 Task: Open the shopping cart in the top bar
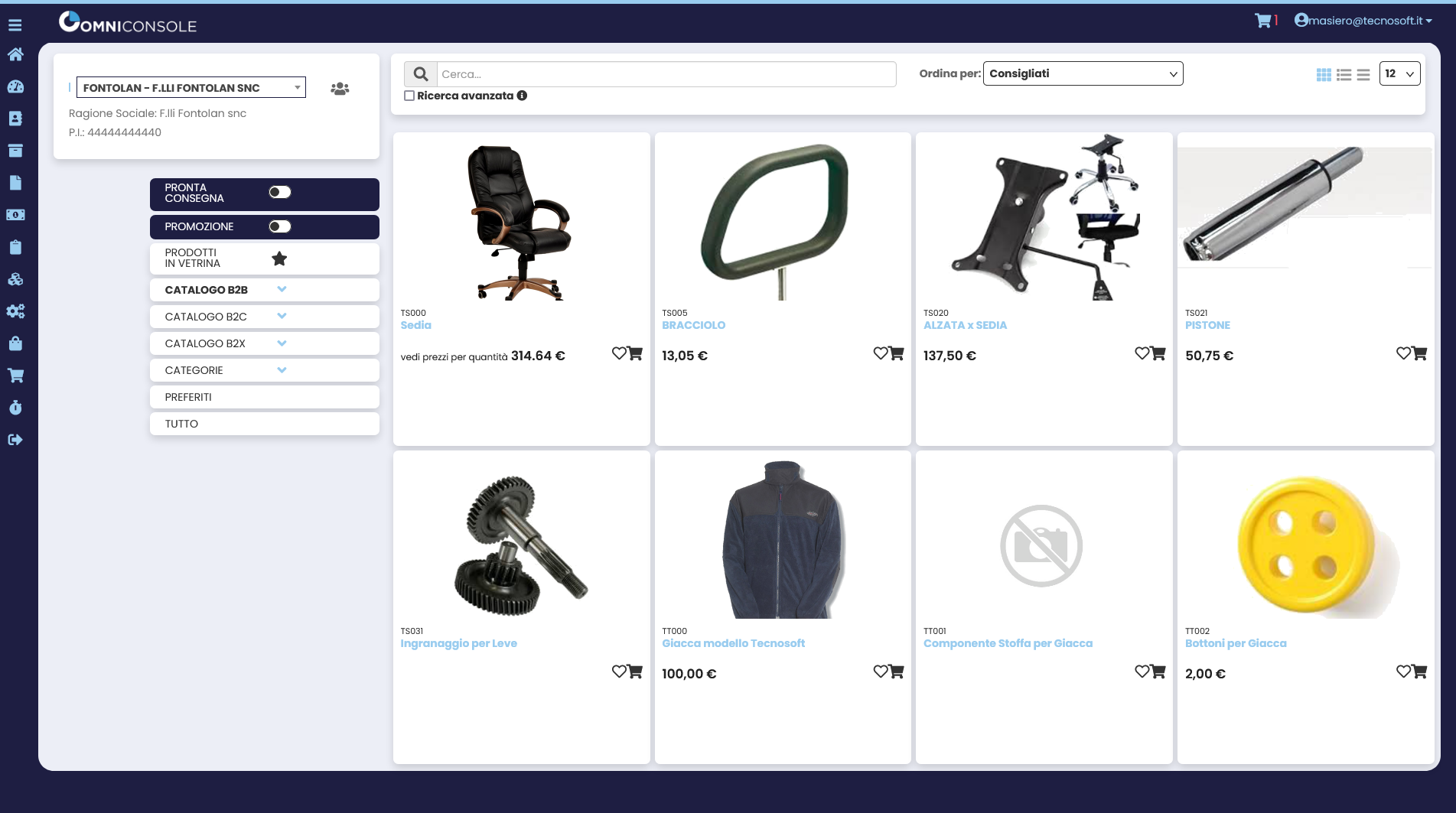(x=1262, y=20)
